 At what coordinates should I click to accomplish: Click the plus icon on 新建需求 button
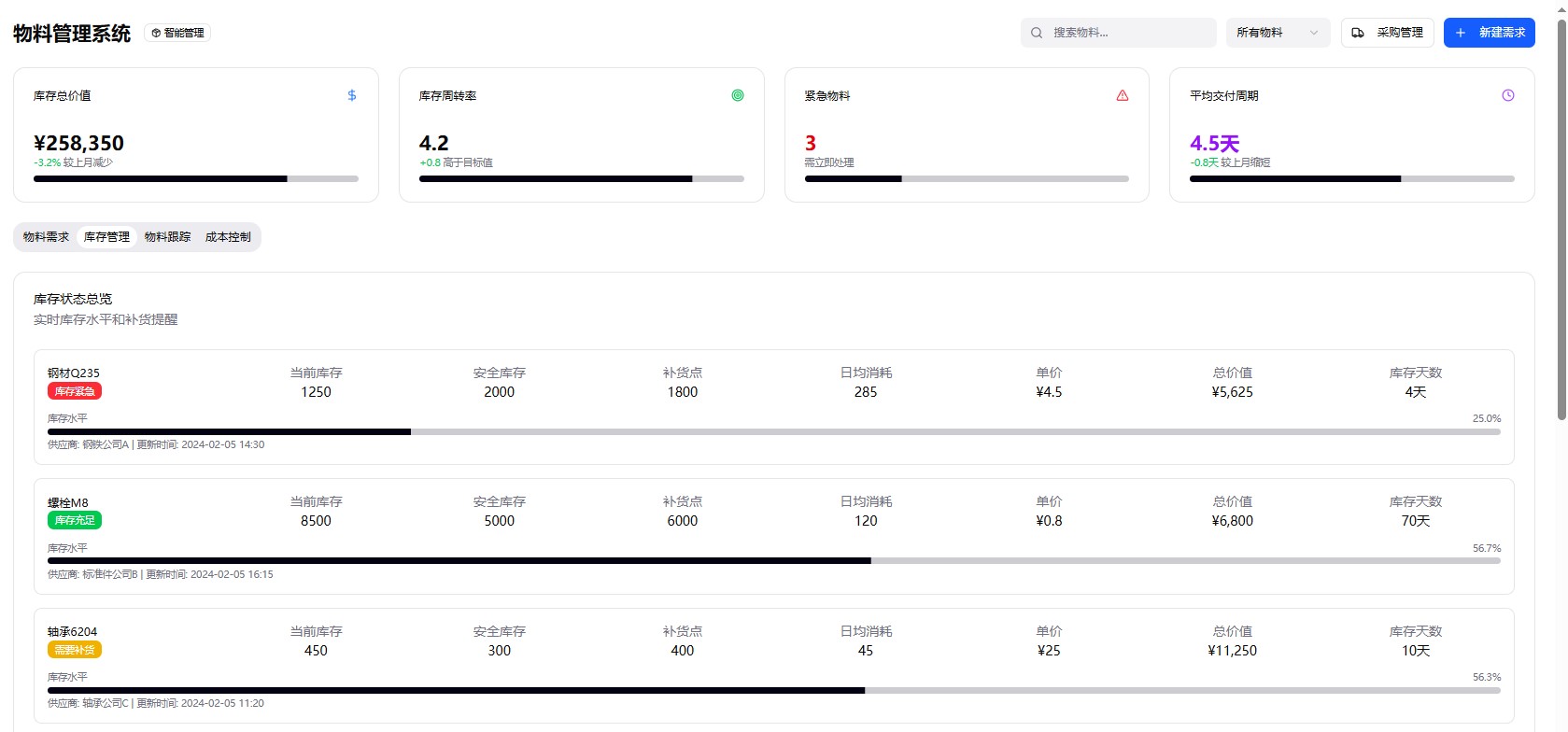(x=1461, y=33)
